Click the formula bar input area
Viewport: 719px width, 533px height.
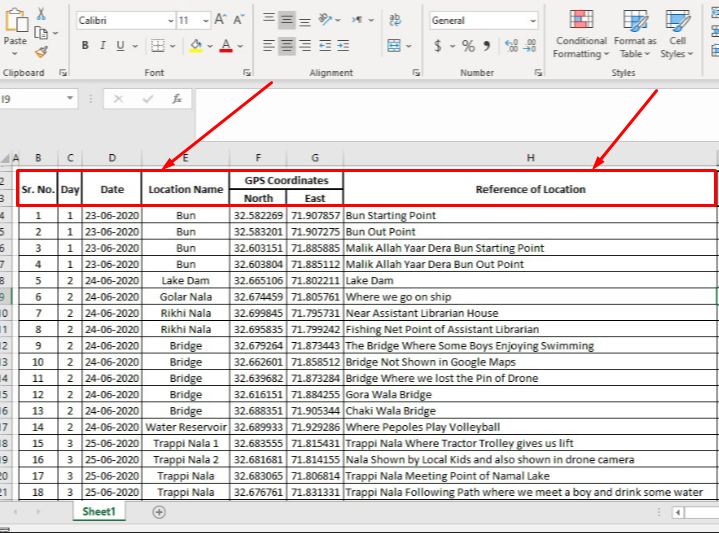coord(457,115)
